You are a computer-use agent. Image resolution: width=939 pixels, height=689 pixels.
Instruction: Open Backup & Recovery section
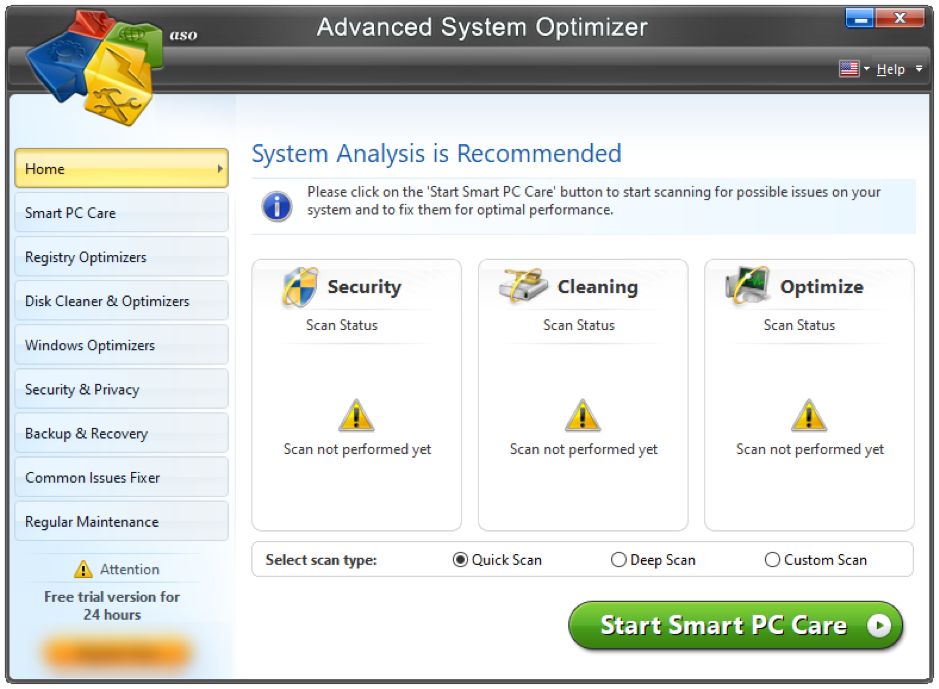pyautogui.click(x=122, y=433)
